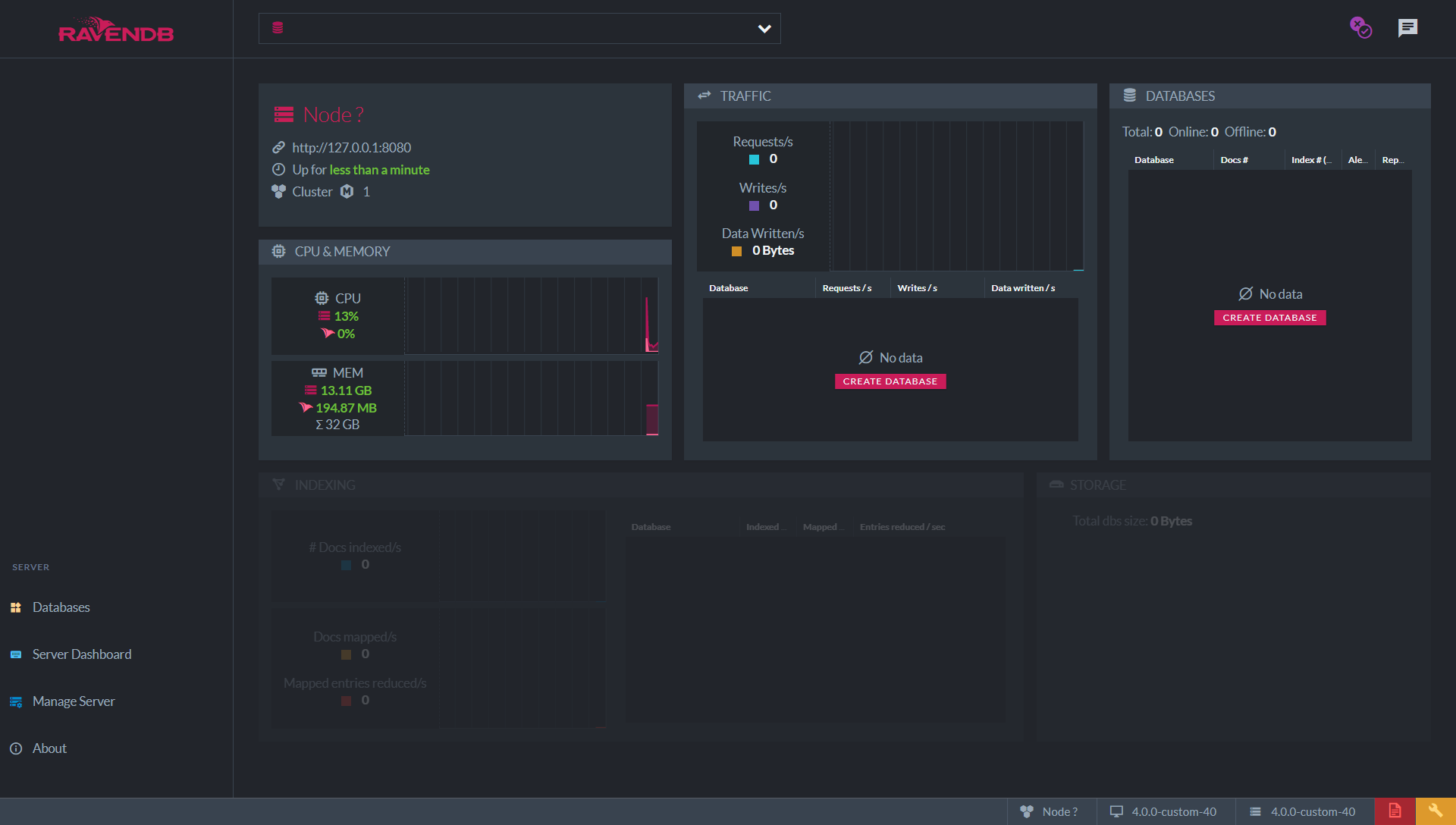Click the memory usage graph
This screenshot has width=1456, height=825.
(531, 398)
